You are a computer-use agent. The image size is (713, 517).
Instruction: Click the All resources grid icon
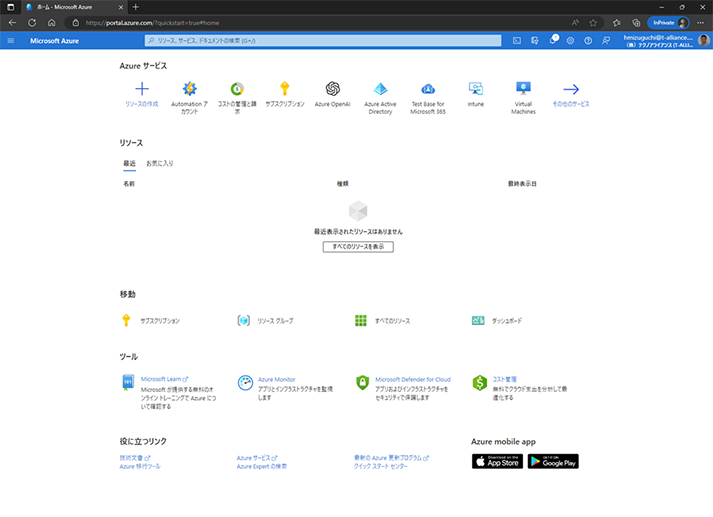tap(361, 321)
